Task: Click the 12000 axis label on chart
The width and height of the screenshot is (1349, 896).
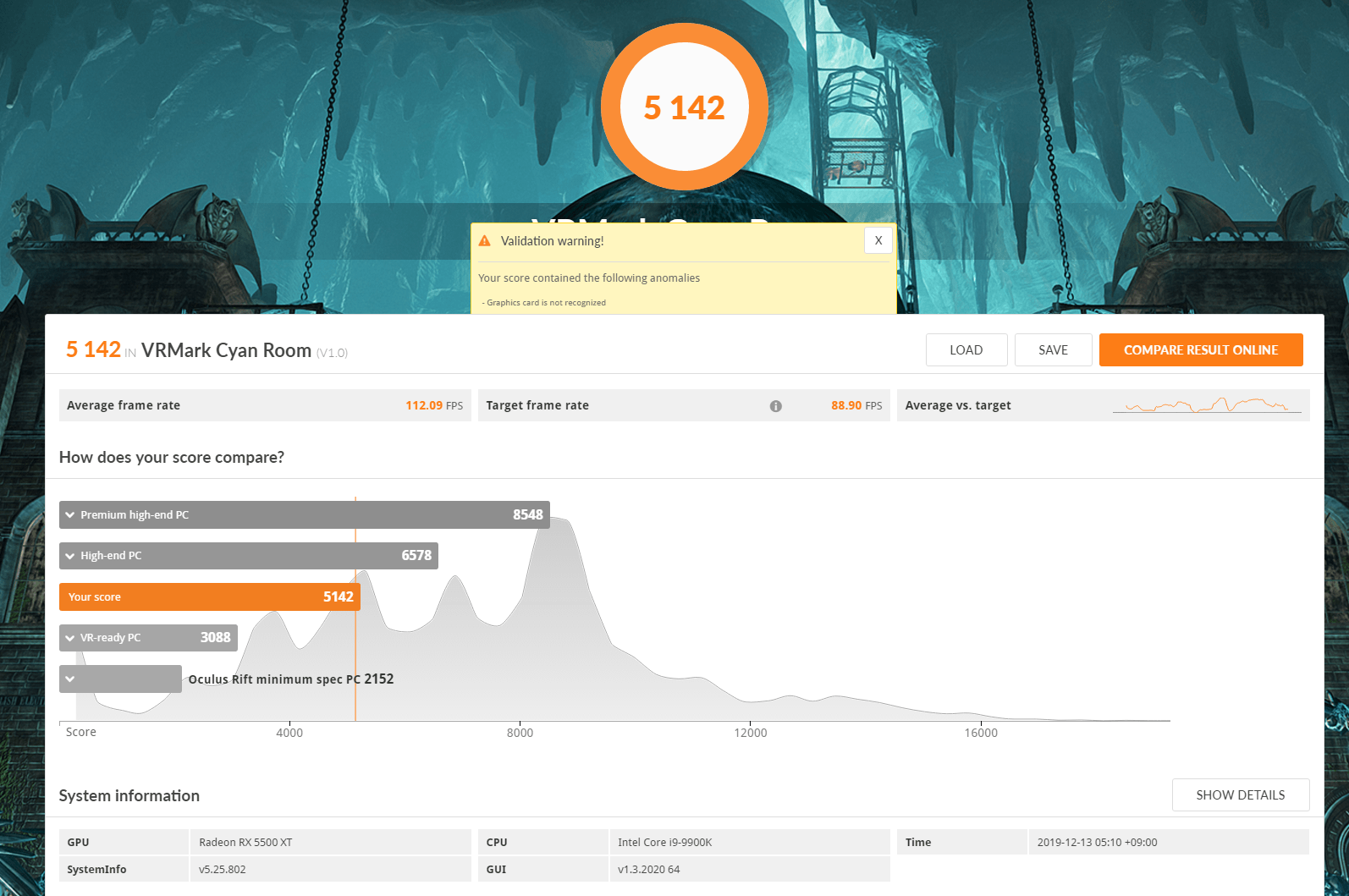Action: point(751,733)
